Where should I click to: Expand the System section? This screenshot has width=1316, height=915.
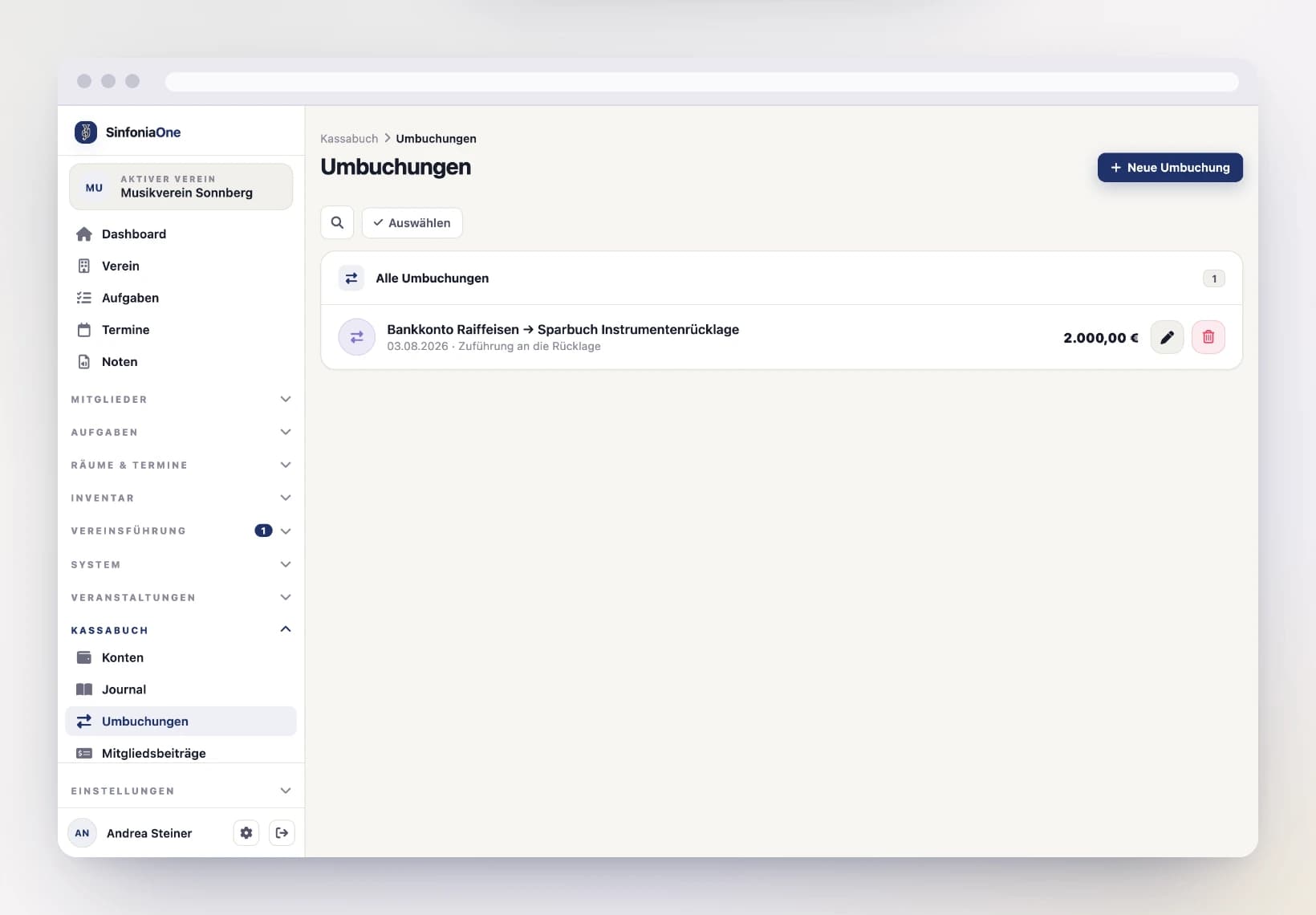pyautogui.click(x=181, y=564)
